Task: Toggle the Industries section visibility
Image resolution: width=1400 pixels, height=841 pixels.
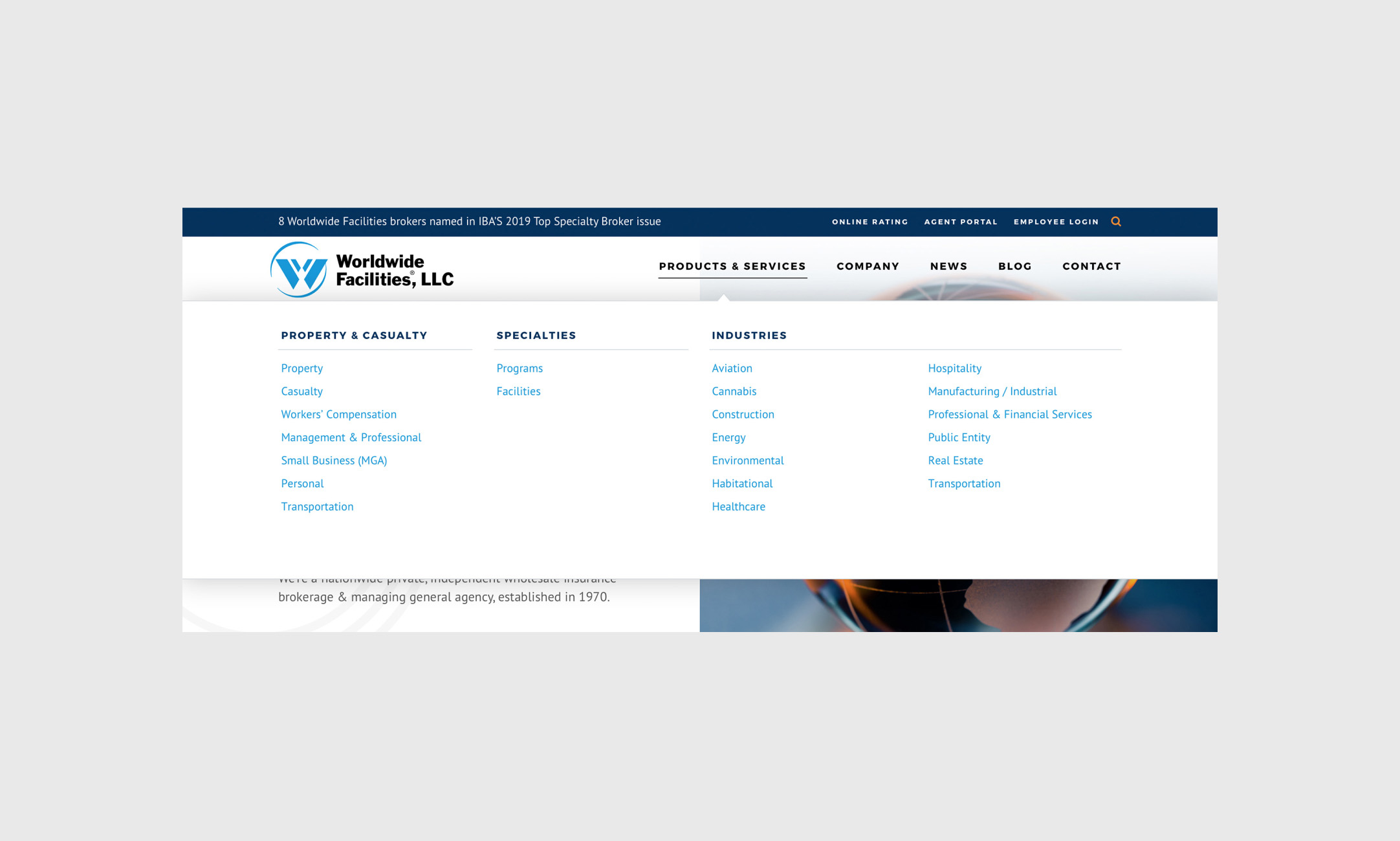Action: (750, 335)
